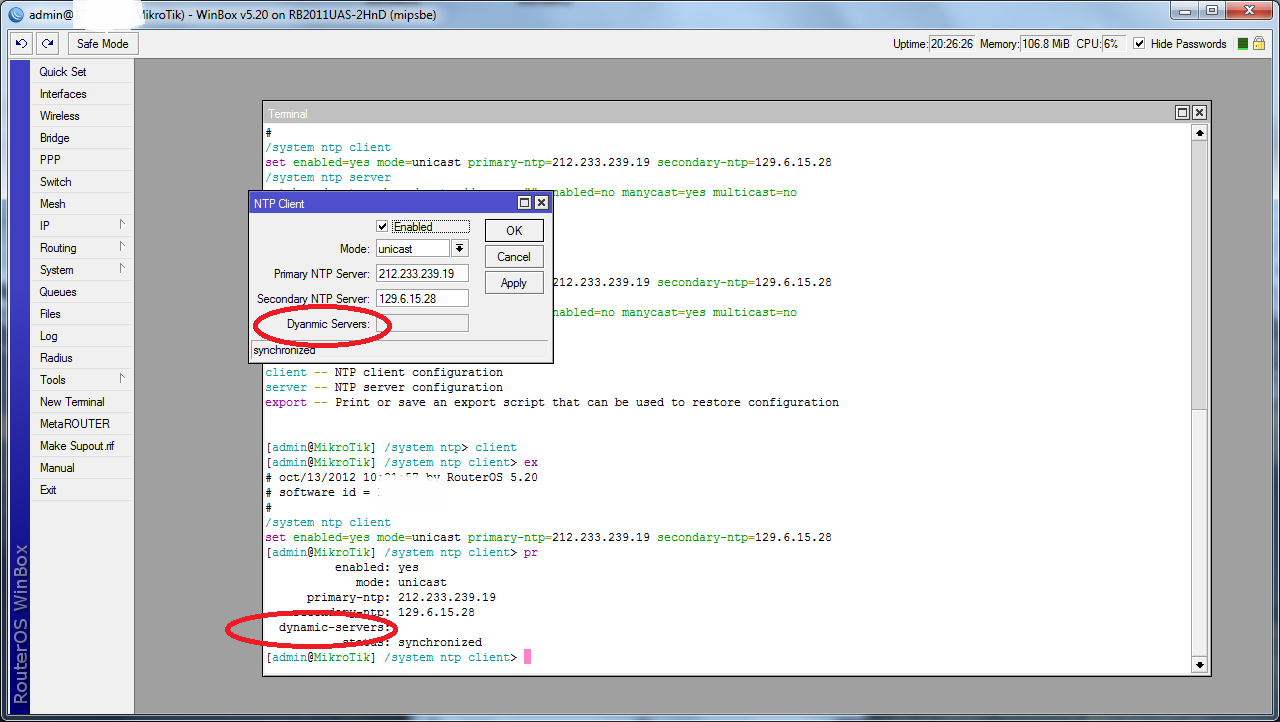Open the Mode dropdown arrow
The height and width of the screenshot is (722, 1280).
tap(459, 249)
